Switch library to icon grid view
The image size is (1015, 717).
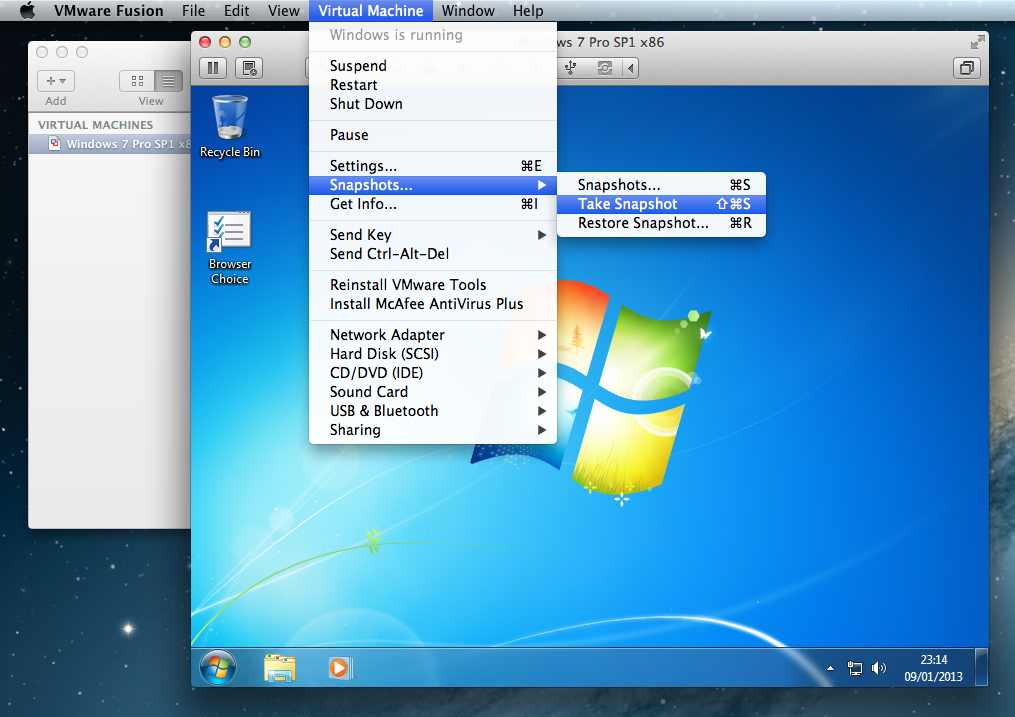(x=137, y=81)
